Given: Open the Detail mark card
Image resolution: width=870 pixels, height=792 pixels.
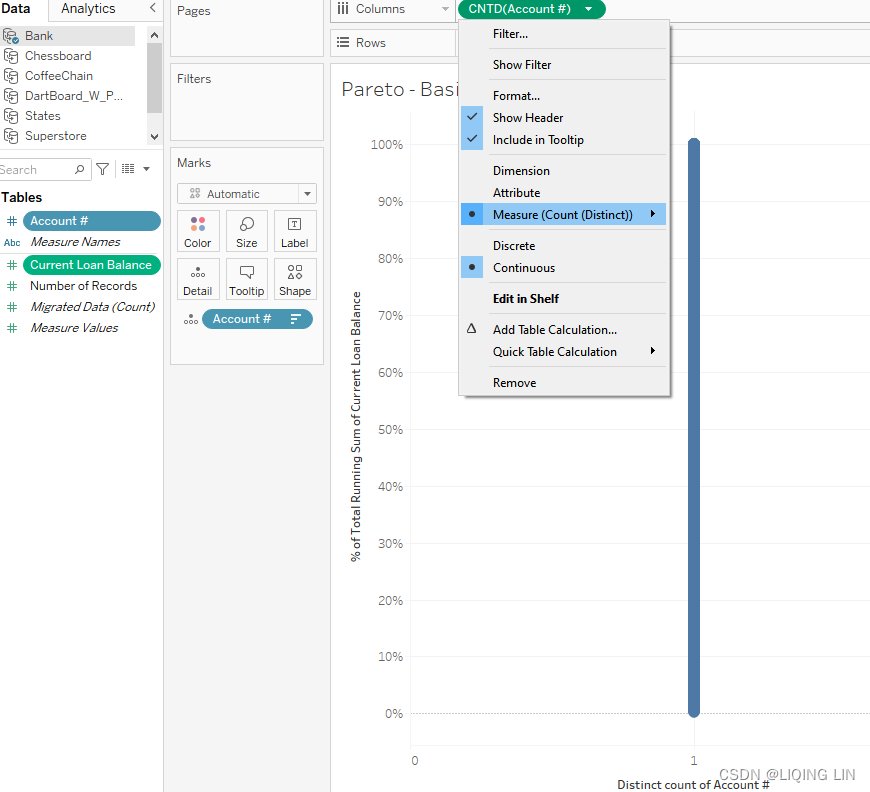Looking at the screenshot, I should pyautogui.click(x=198, y=279).
